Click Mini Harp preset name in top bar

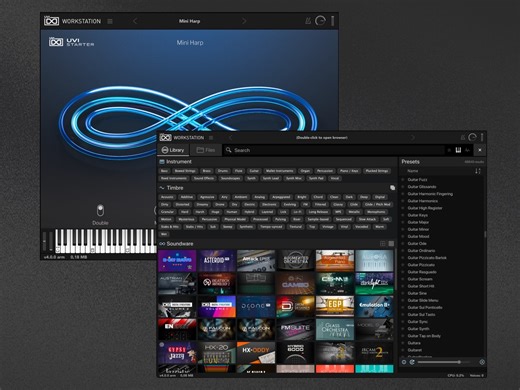click(189, 21)
